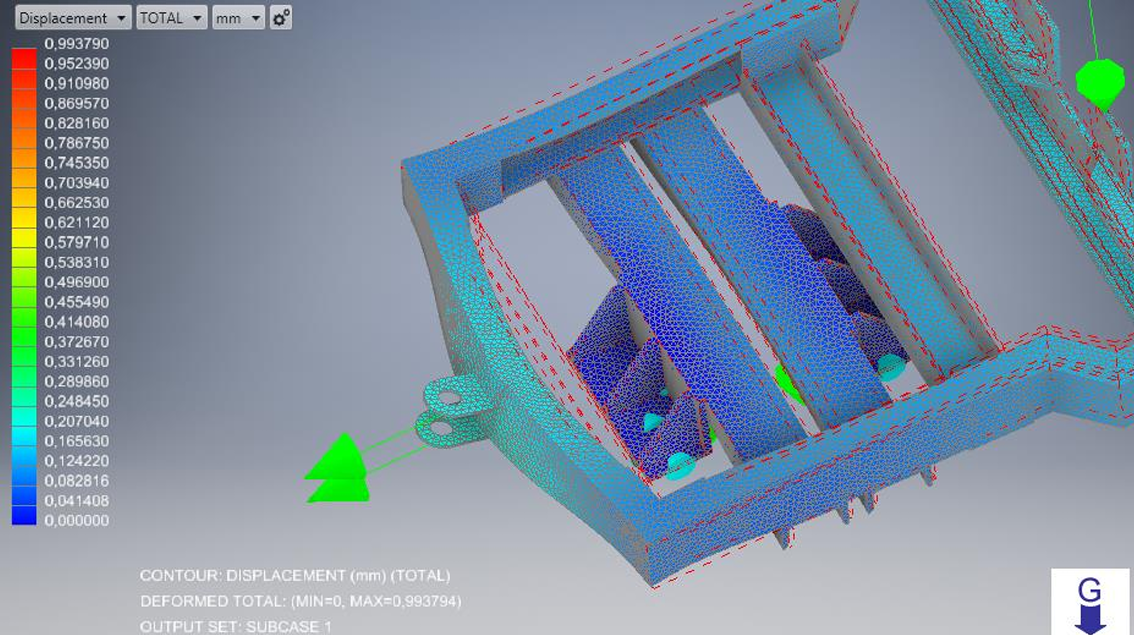Click legend value 0,372670
The width and height of the screenshot is (1134, 635).
77,341
